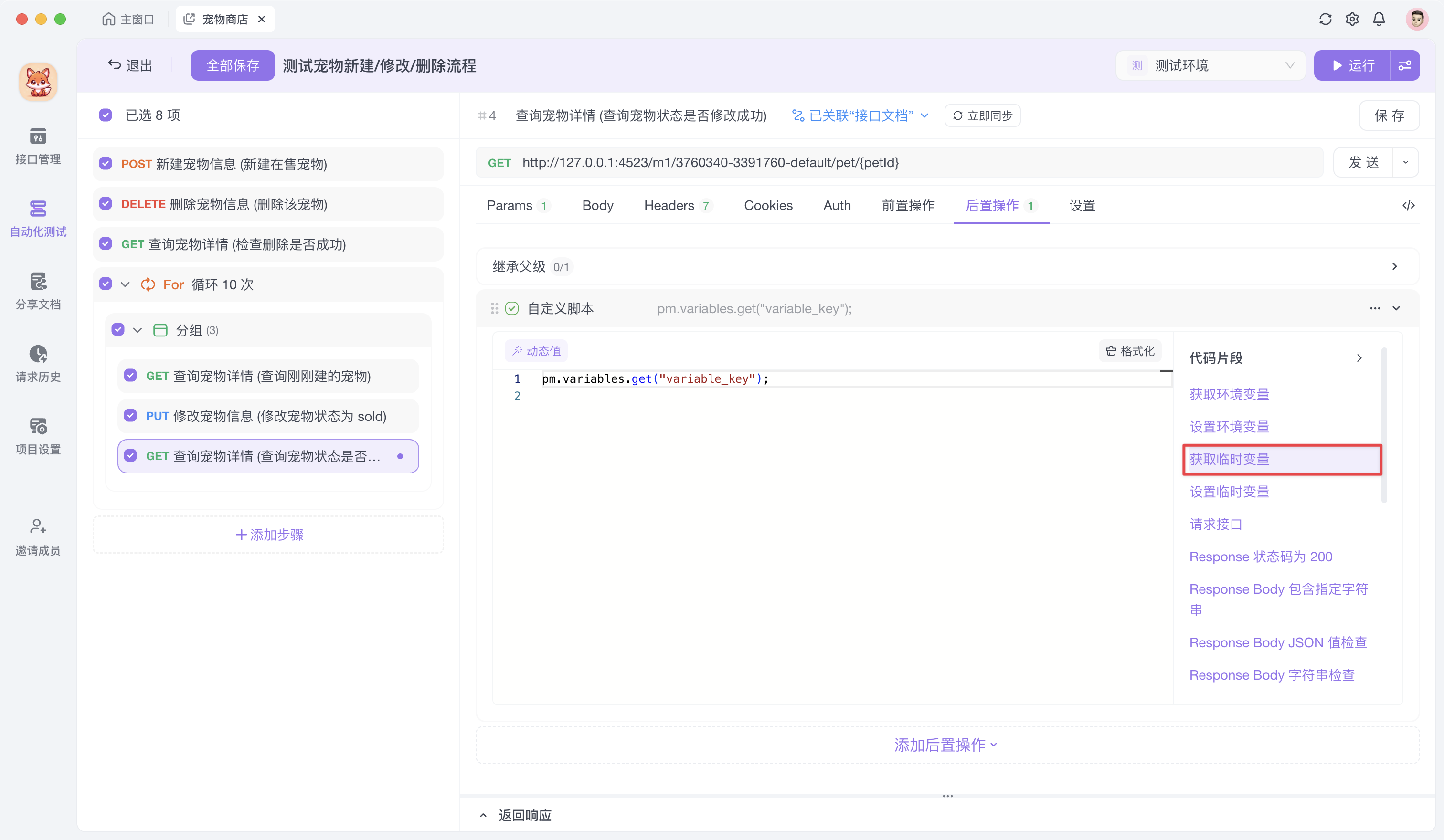
Task: Click the request URL input field
Action: pyautogui.click(x=802, y=162)
